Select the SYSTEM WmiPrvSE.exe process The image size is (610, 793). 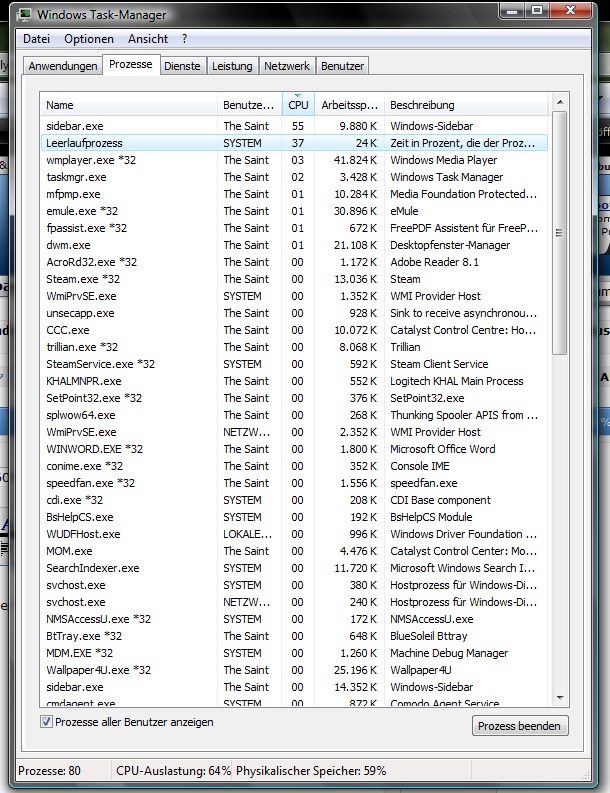coord(294,296)
